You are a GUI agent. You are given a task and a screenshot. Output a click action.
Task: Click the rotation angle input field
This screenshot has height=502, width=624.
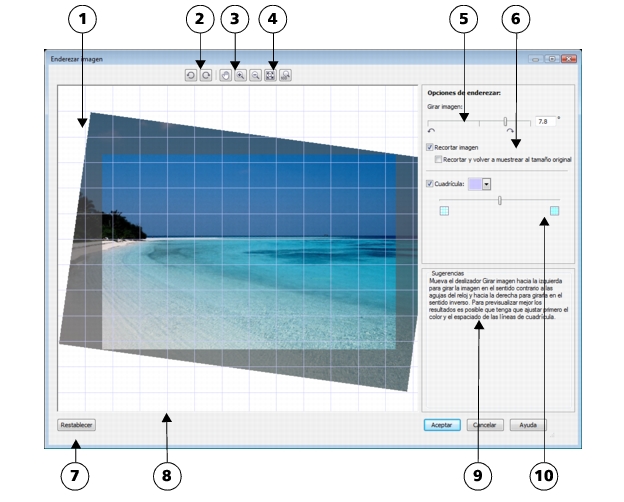544,120
